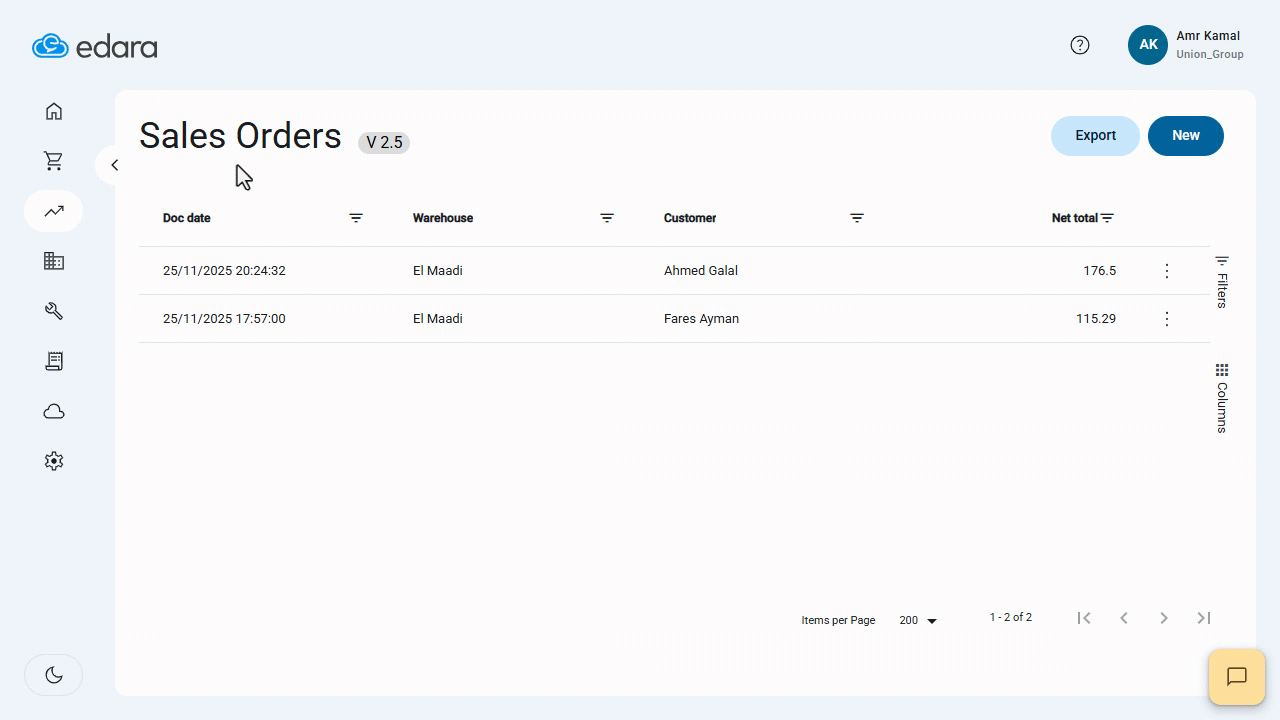Open the sales trending-up icon
Viewport: 1280px width, 720px height.
54,211
